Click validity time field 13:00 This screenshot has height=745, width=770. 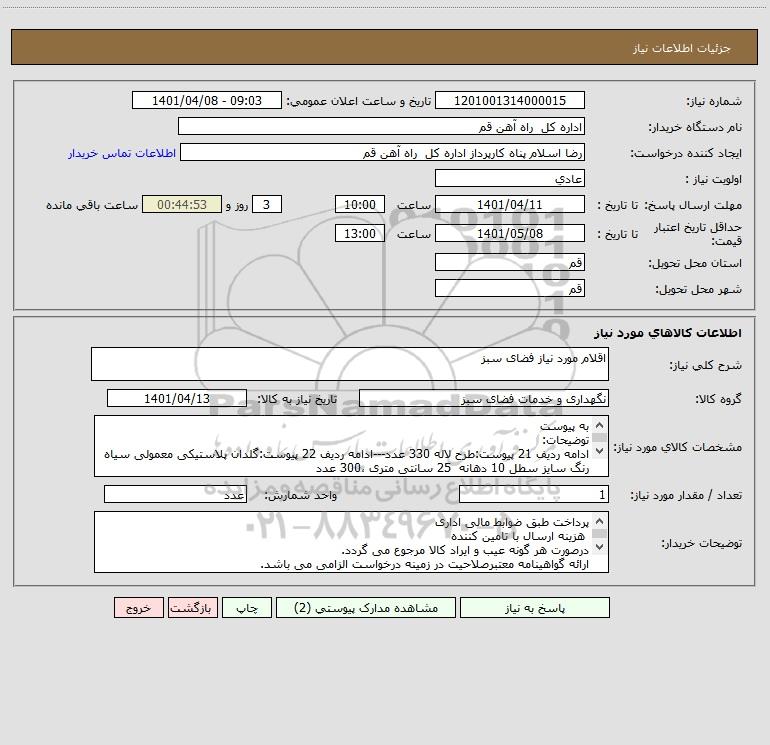tap(359, 233)
